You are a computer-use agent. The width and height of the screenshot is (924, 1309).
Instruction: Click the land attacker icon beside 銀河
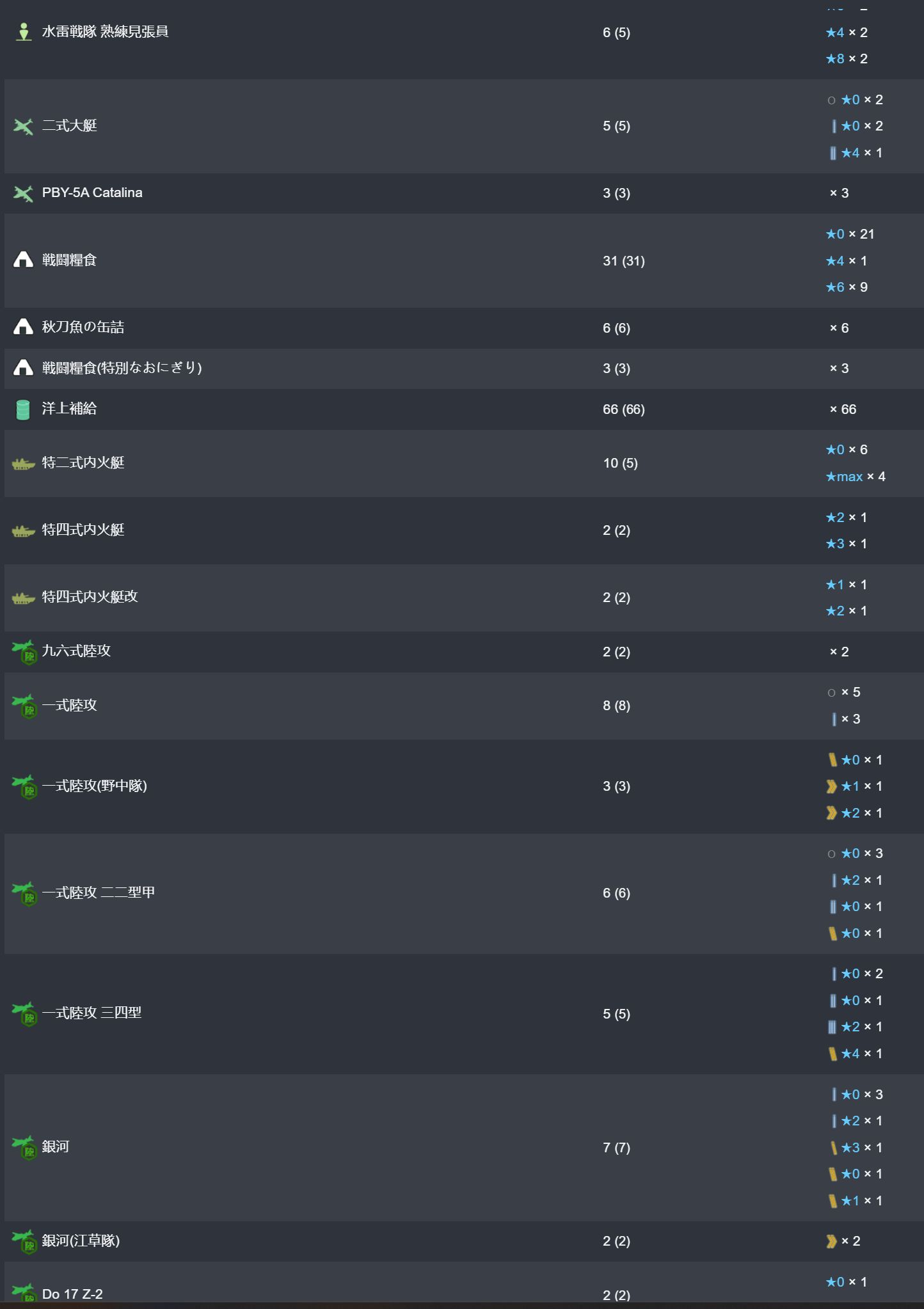click(x=26, y=1147)
